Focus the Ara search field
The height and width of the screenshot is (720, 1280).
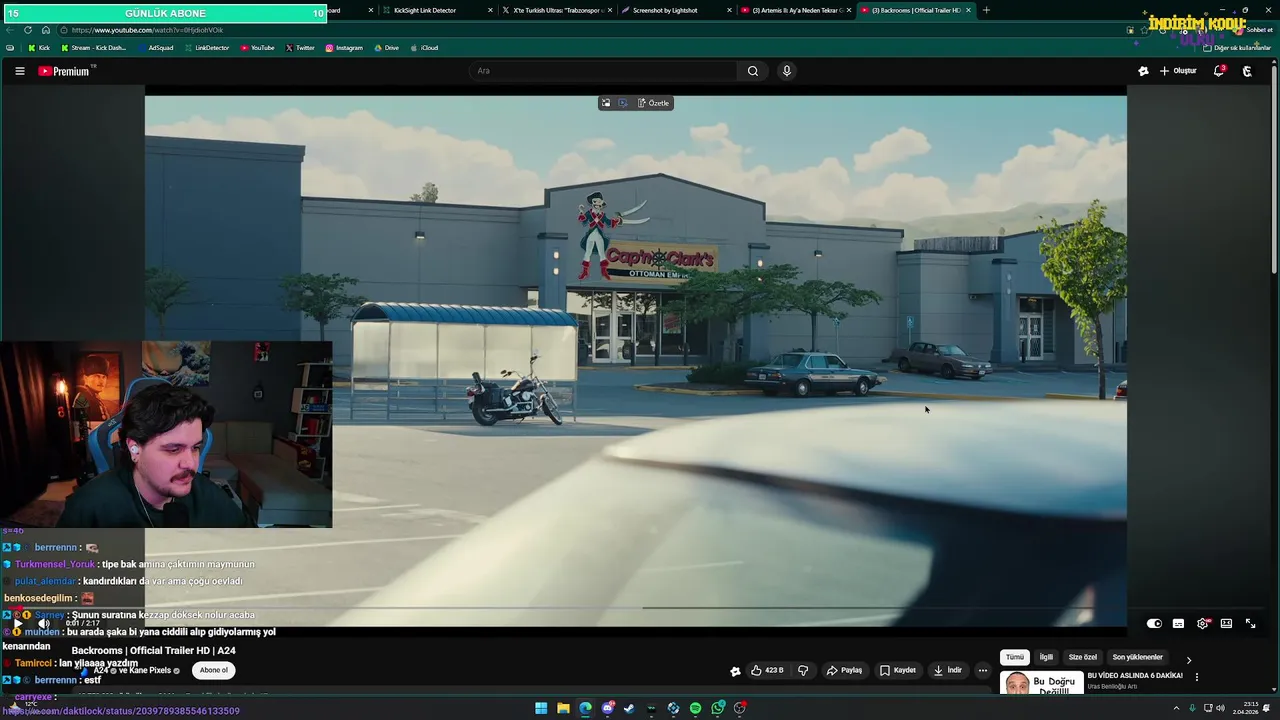point(603,71)
